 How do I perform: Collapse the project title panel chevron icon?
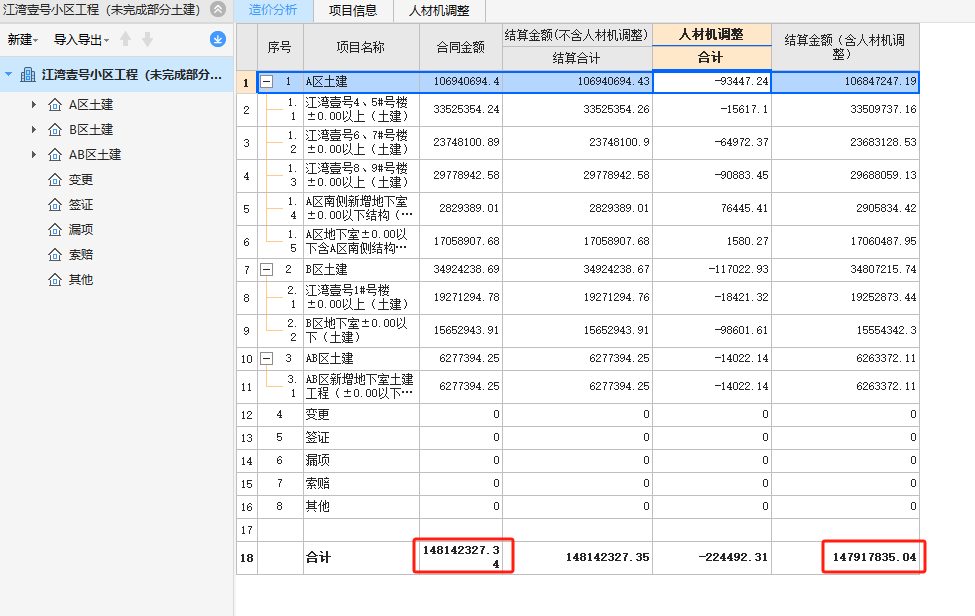coord(218,9)
